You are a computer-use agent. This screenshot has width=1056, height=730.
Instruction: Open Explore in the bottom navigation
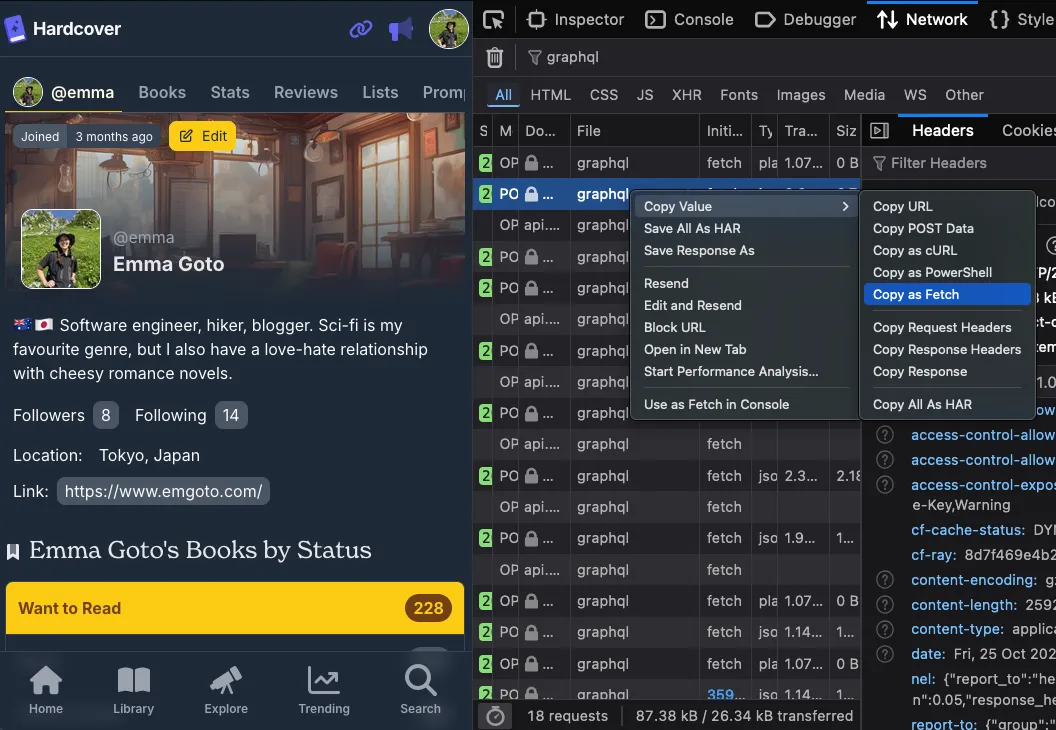point(226,691)
